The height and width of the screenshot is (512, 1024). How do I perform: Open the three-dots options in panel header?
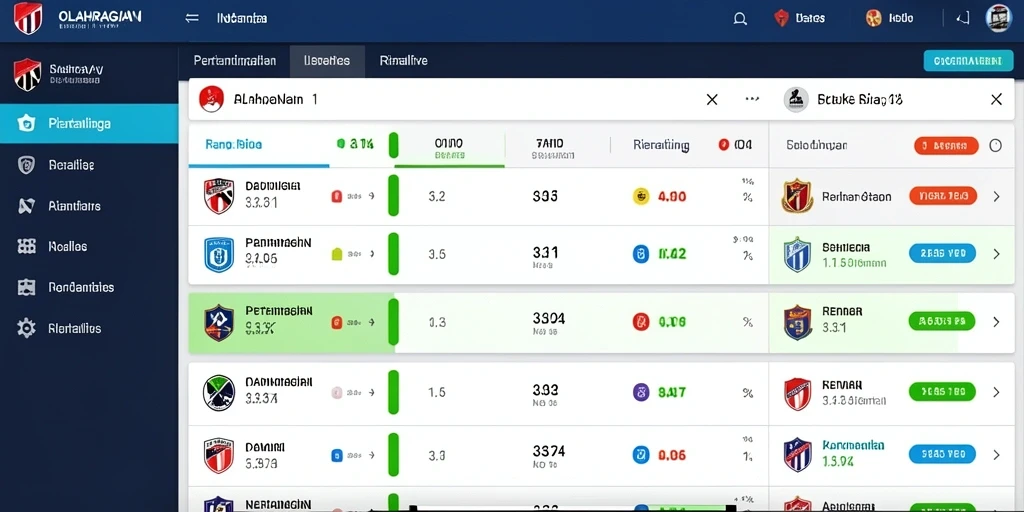pos(752,99)
